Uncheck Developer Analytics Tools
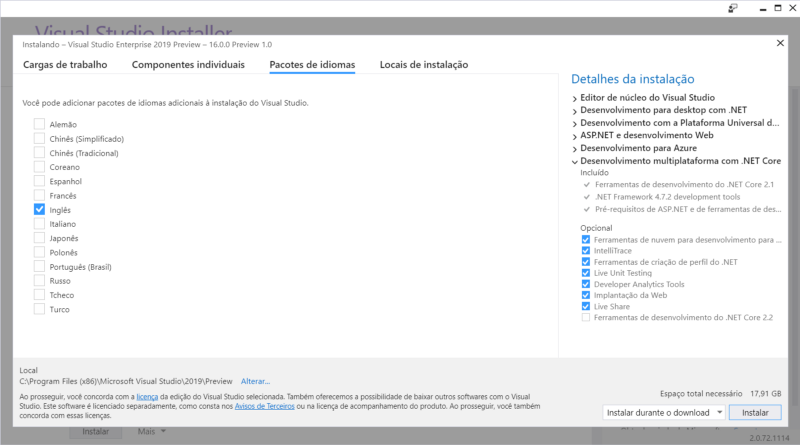Screen dimensions: 800x445 pyautogui.click(x=586, y=284)
